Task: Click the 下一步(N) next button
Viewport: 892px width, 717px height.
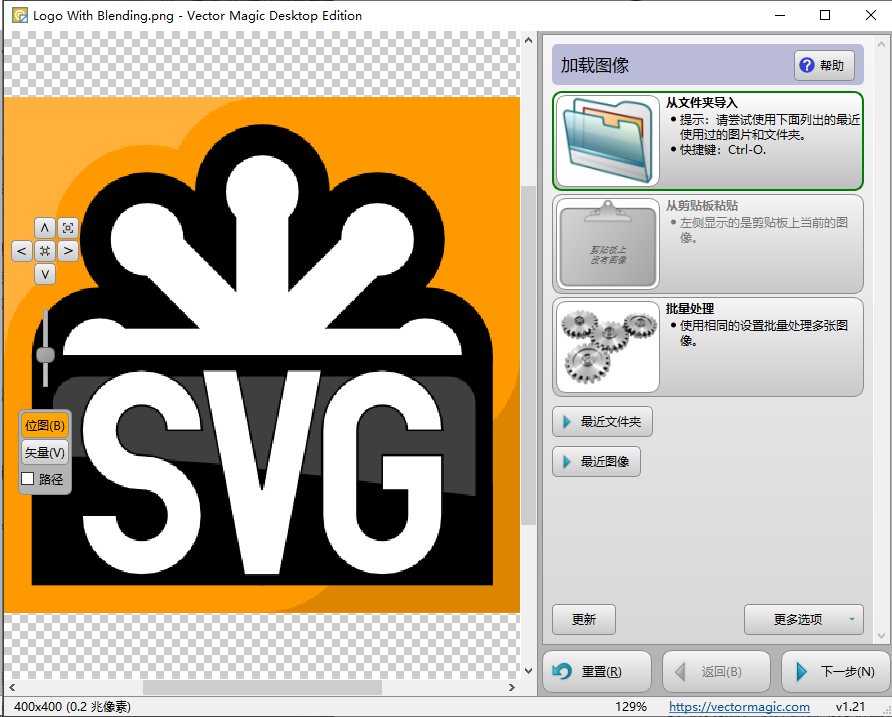Action: click(836, 671)
